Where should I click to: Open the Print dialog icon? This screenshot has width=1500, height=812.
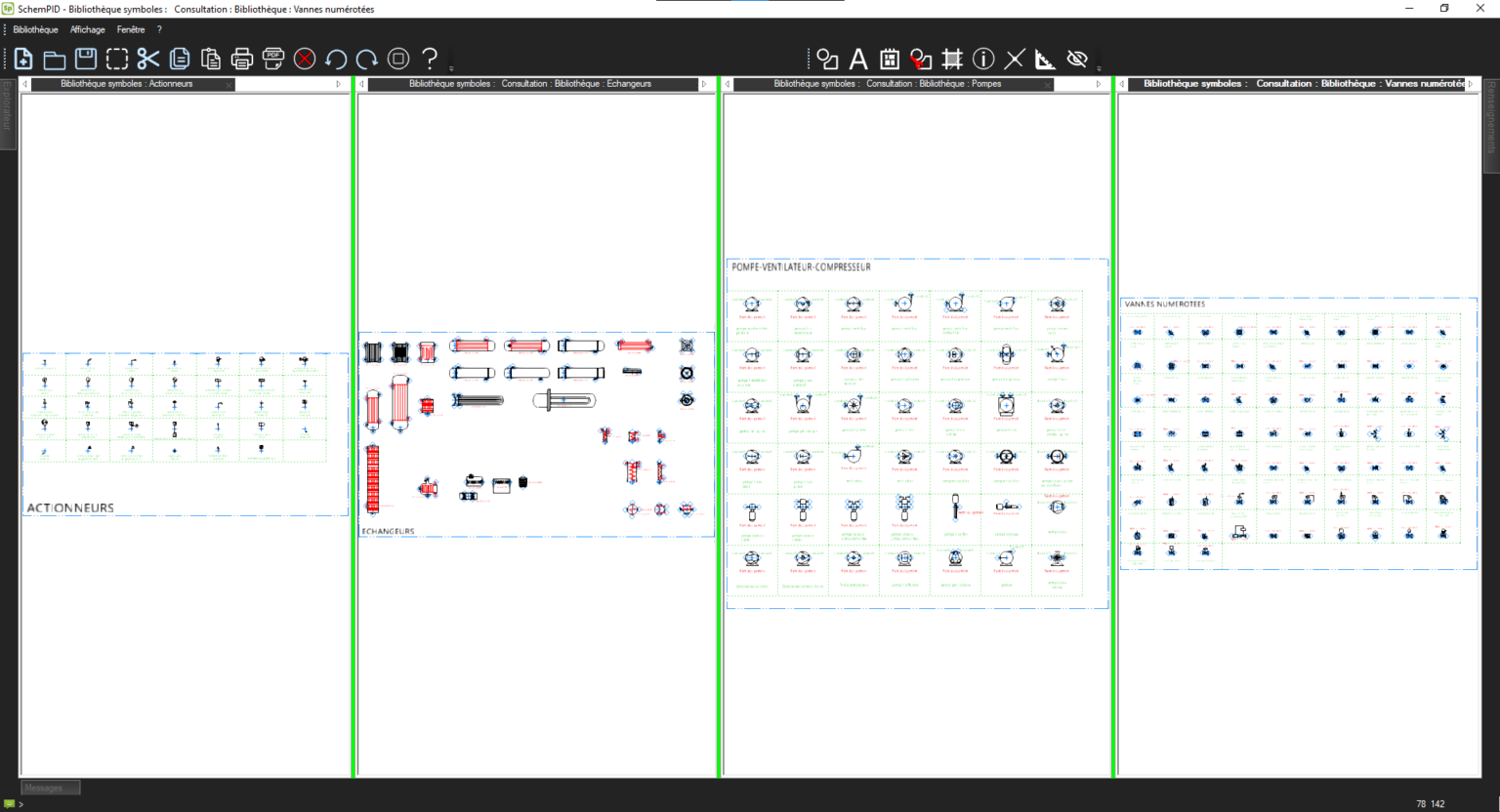242,59
